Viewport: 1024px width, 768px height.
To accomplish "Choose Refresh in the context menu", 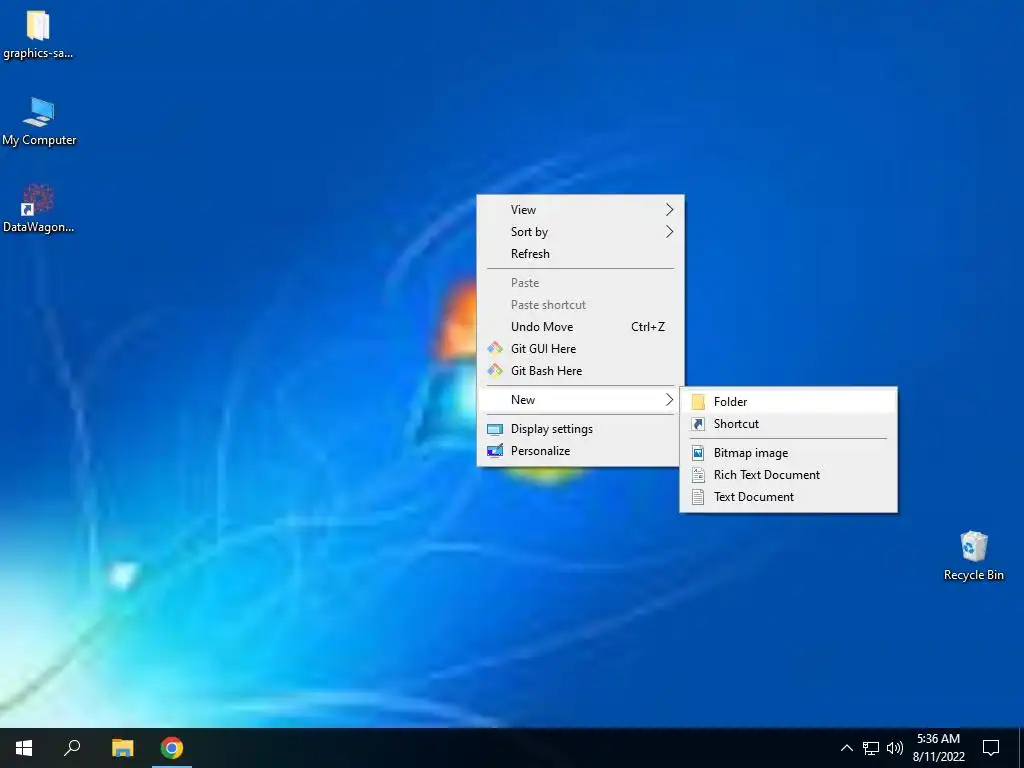I will pyautogui.click(x=581, y=254).
